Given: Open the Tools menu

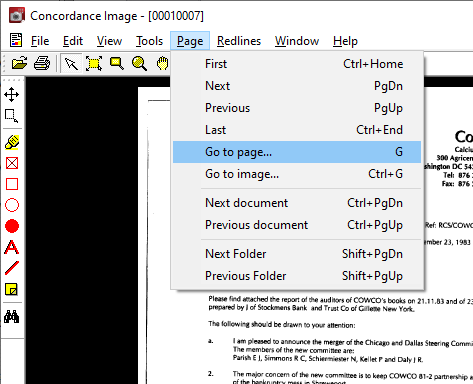Looking at the screenshot, I should [x=149, y=41].
